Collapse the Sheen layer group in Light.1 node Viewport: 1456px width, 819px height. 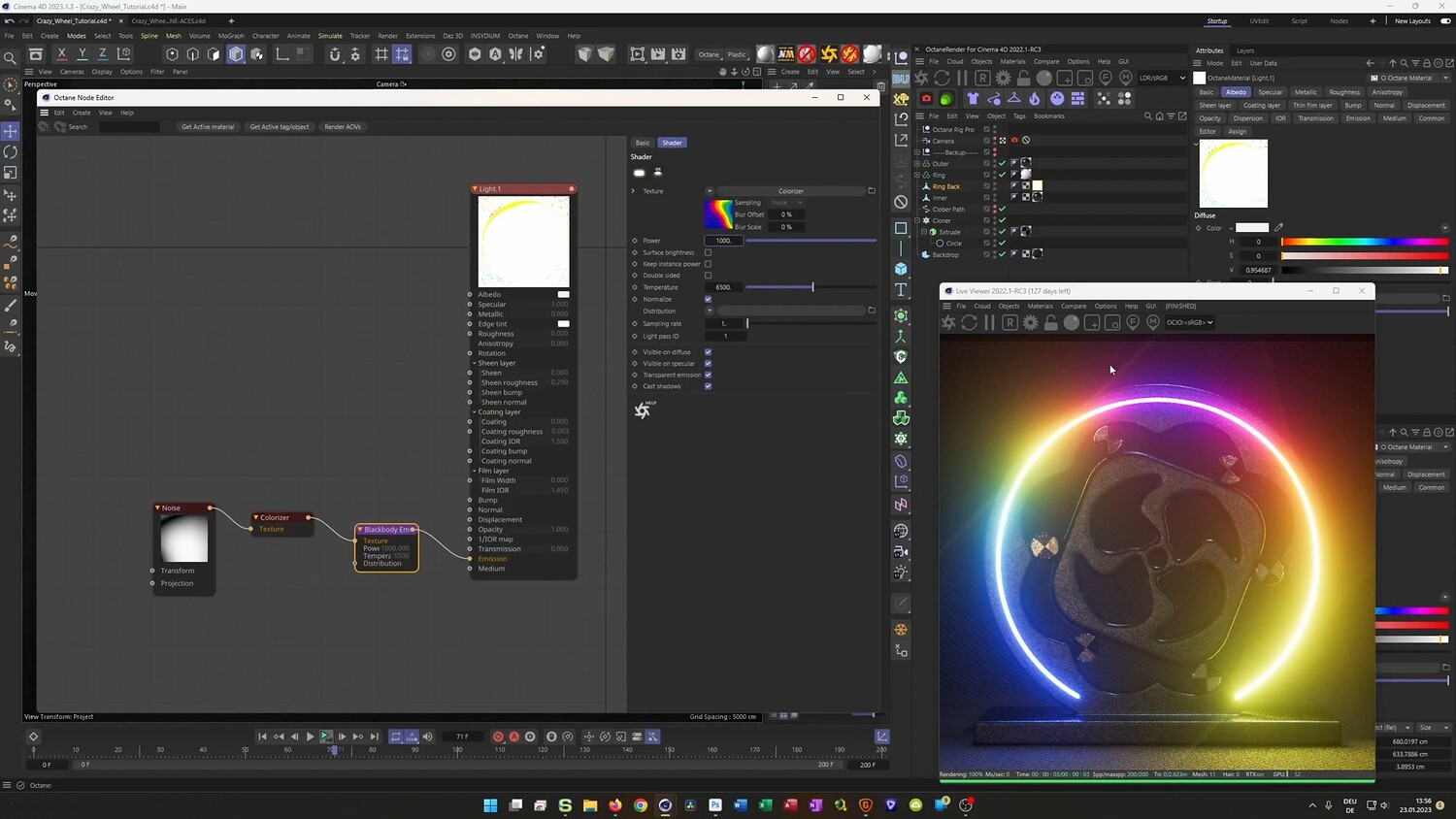(476, 363)
